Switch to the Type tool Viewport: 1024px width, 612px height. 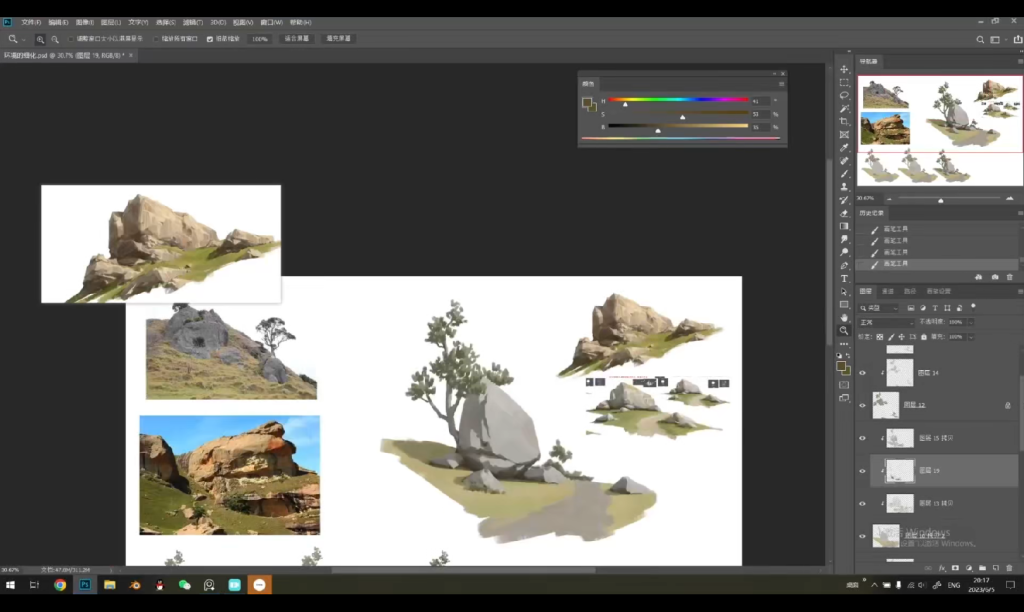(x=844, y=278)
